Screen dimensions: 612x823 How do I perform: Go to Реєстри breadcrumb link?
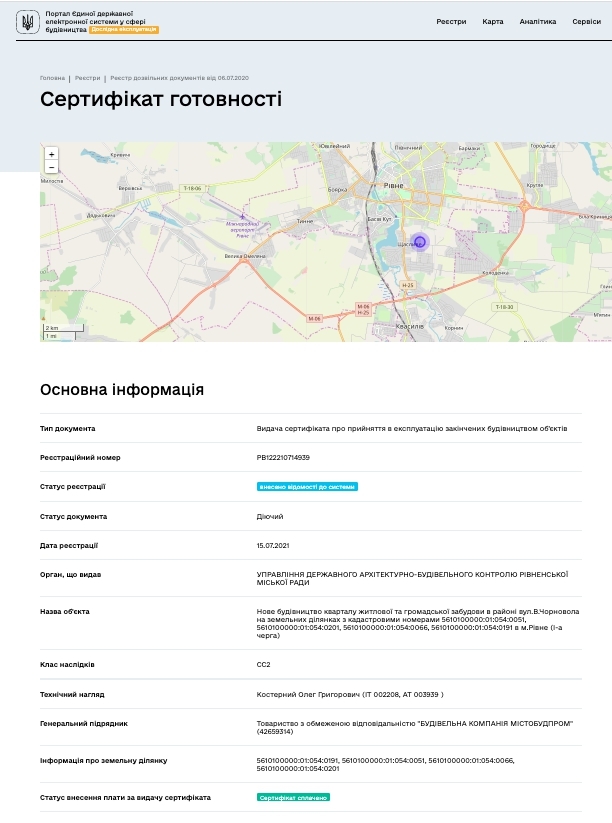tap(87, 78)
